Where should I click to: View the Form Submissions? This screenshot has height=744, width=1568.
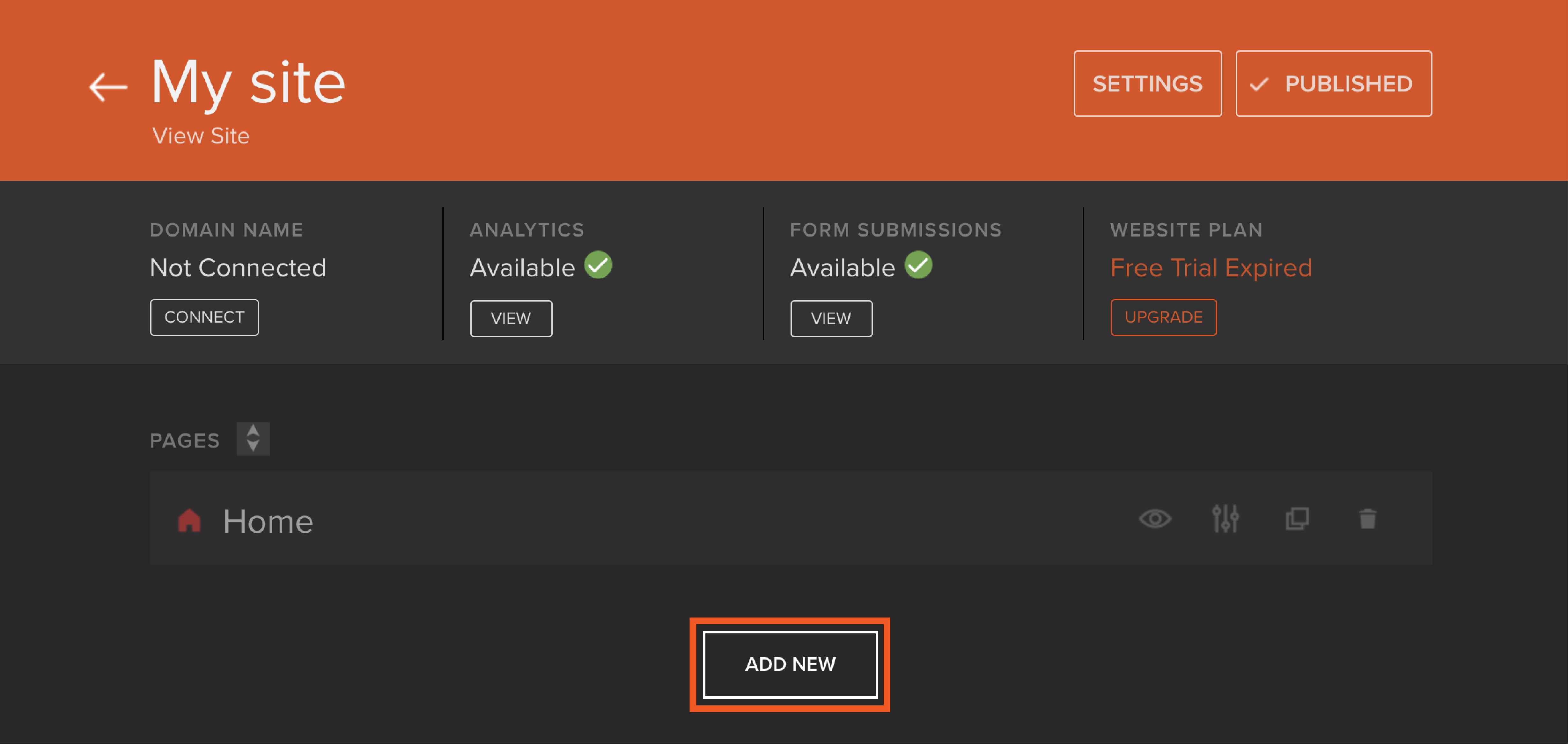(x=831, y=318)
